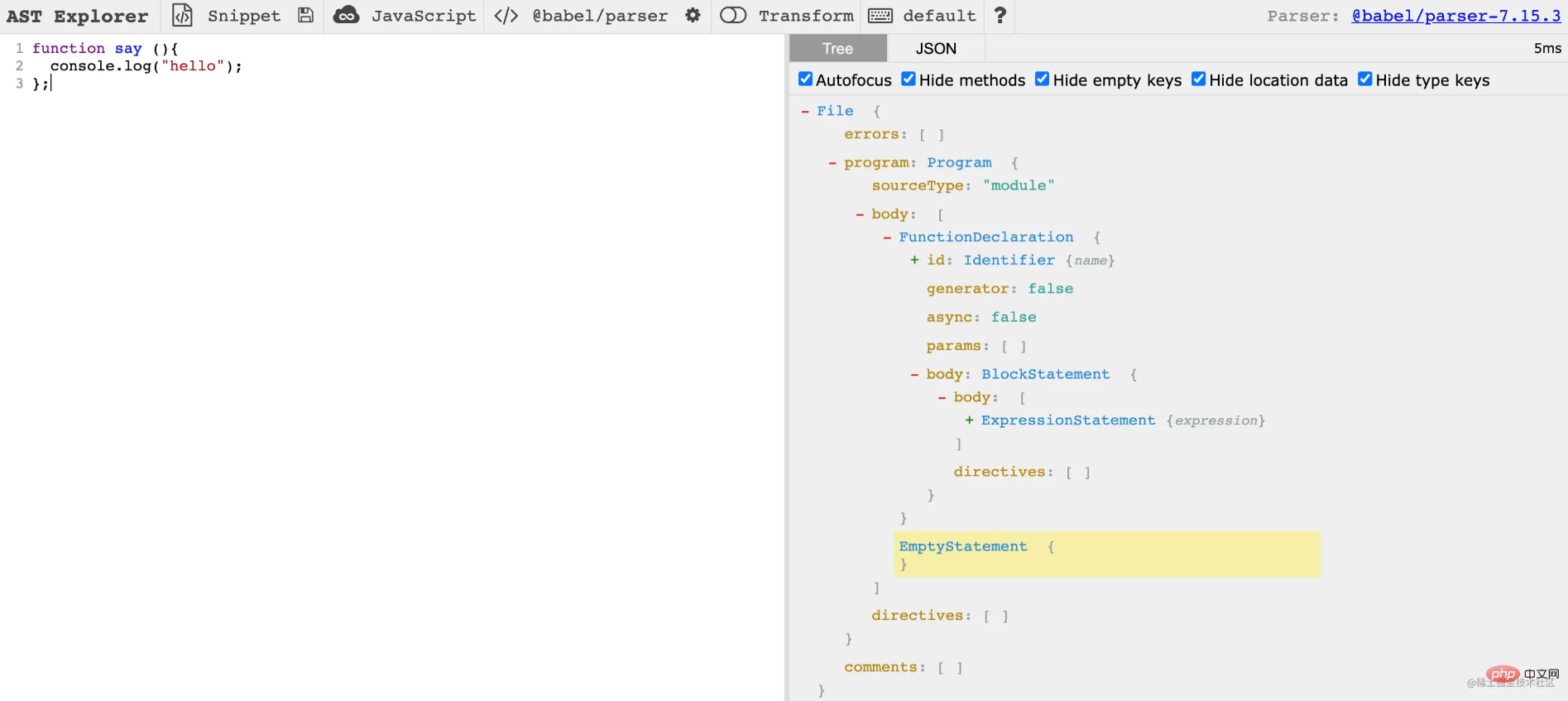Click the save floppy disk icon

tap(305, 16)
